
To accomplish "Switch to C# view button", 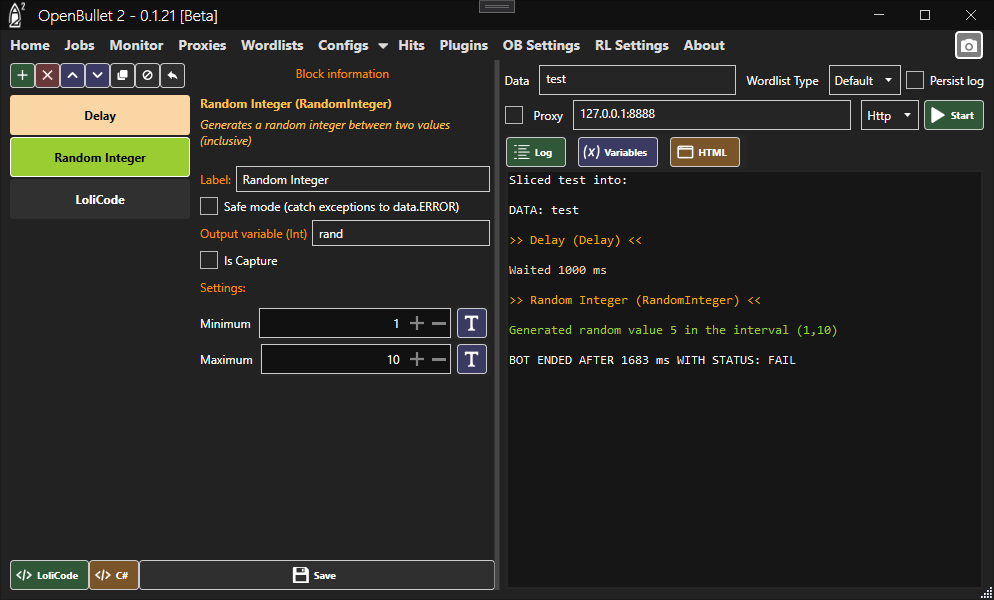I will 114,575.
